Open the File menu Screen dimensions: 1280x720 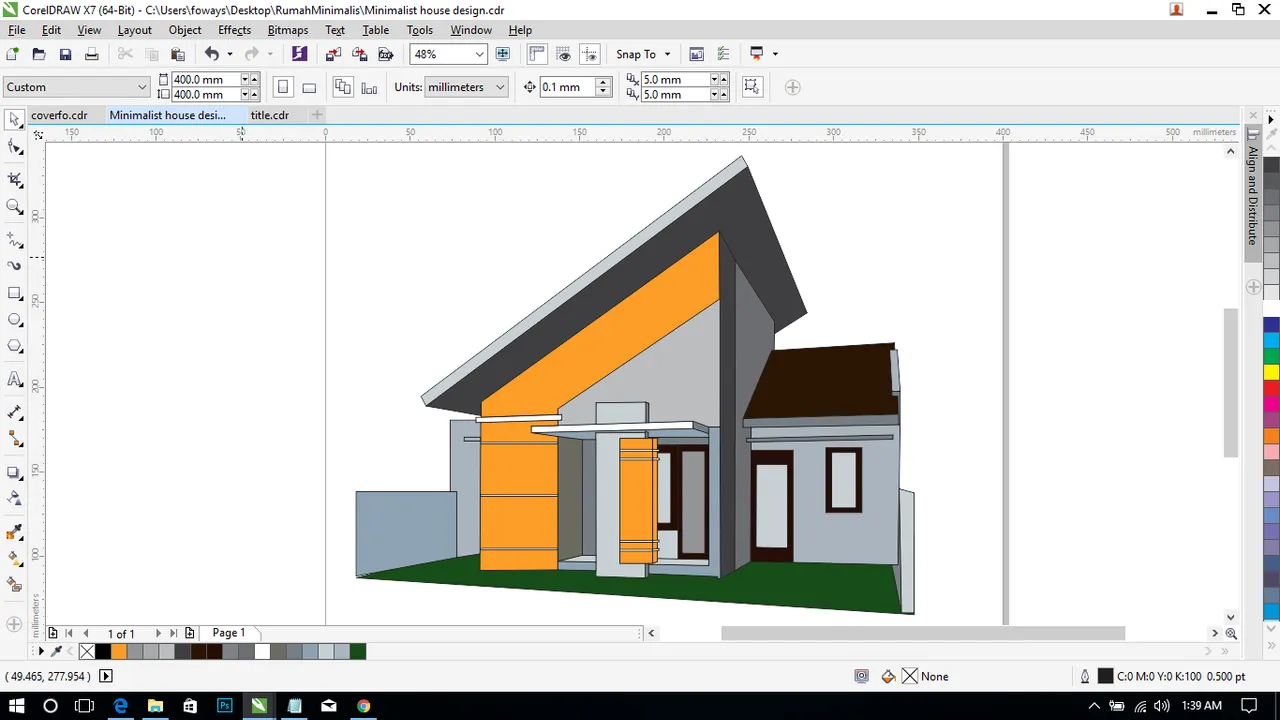tap(17, 30)
